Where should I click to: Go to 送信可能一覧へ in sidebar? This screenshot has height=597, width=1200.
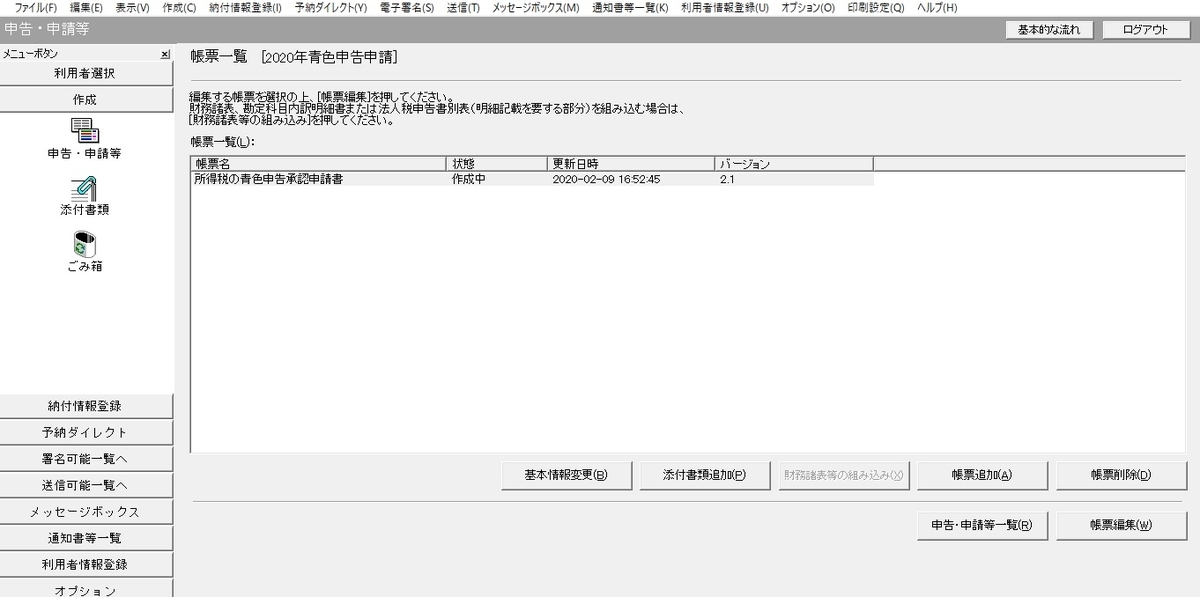pyautogui.click(x=85, y=485)
